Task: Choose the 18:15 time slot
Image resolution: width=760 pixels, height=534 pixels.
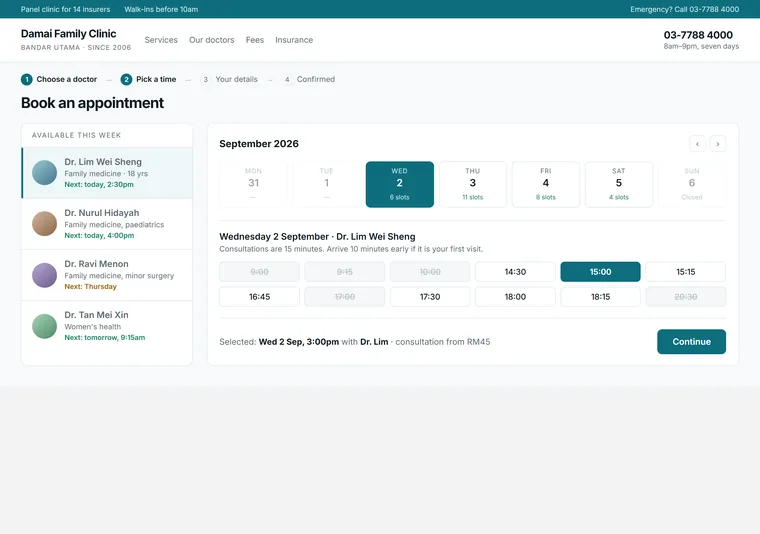Action: pyautogui.click(x=601, y=297)
